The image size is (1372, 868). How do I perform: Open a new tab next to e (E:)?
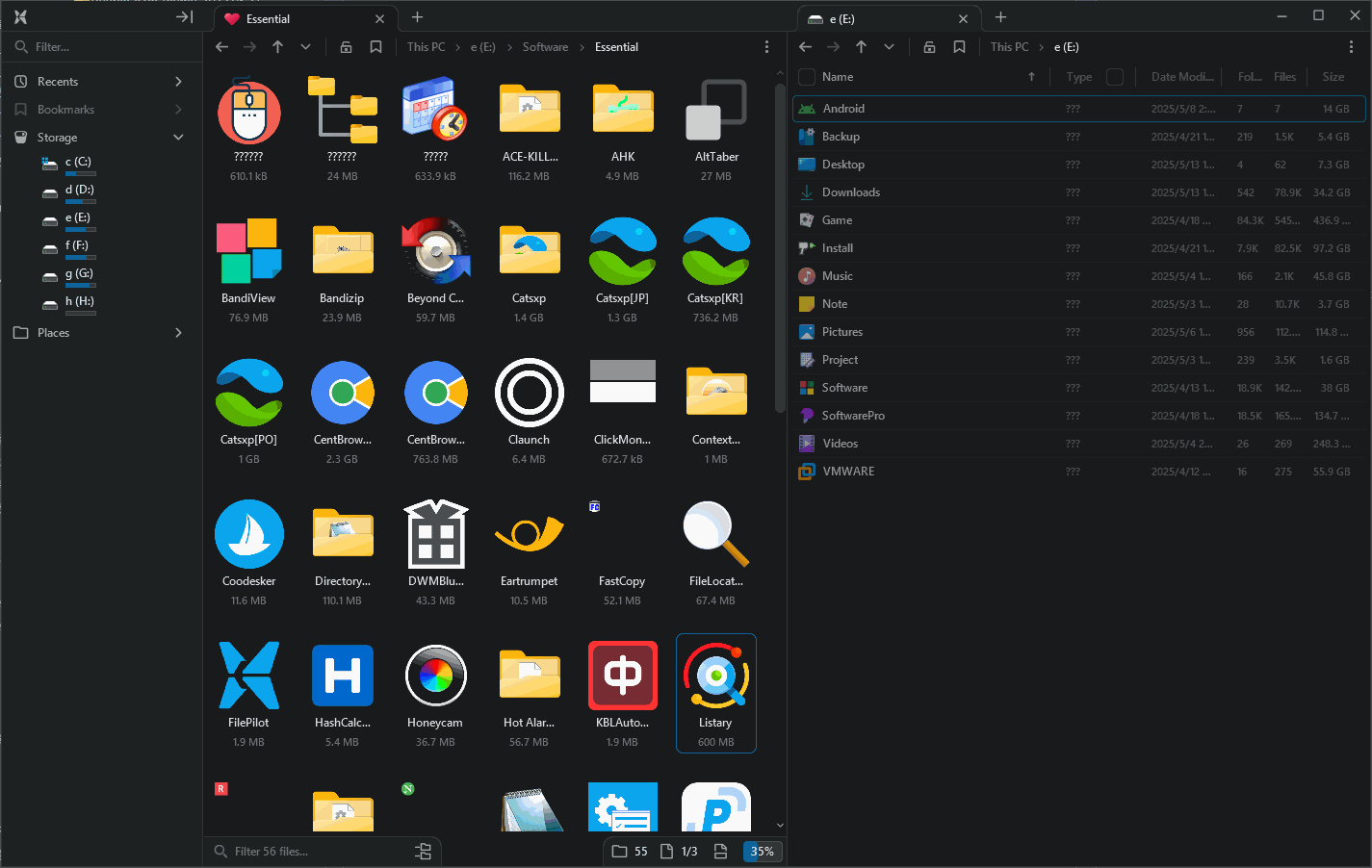point(1000,17)
